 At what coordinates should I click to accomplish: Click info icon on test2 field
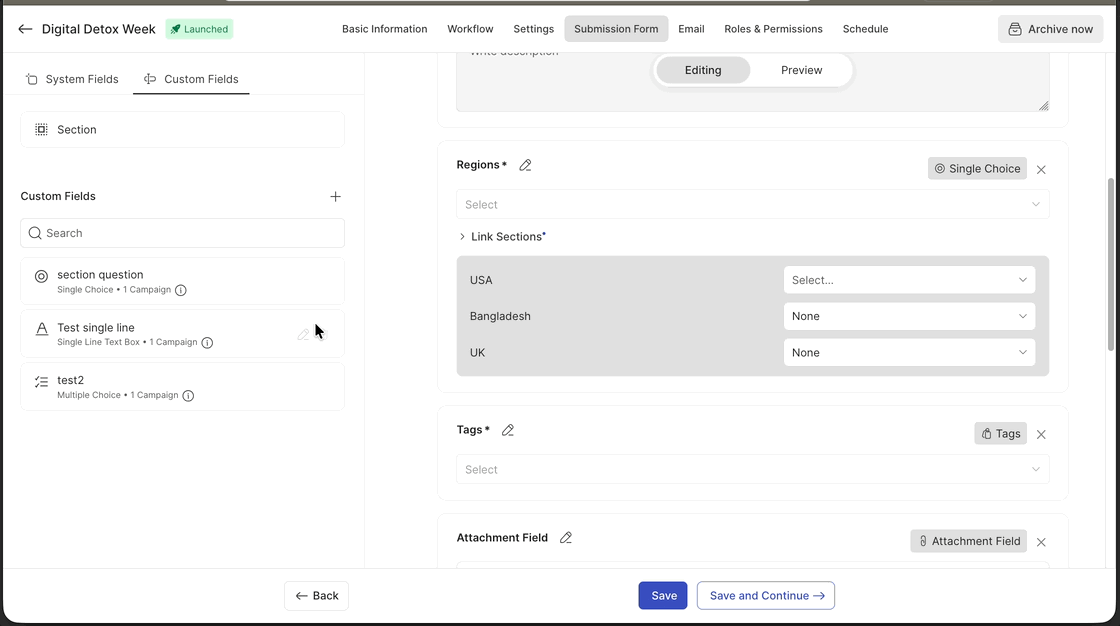pos(188,396)
